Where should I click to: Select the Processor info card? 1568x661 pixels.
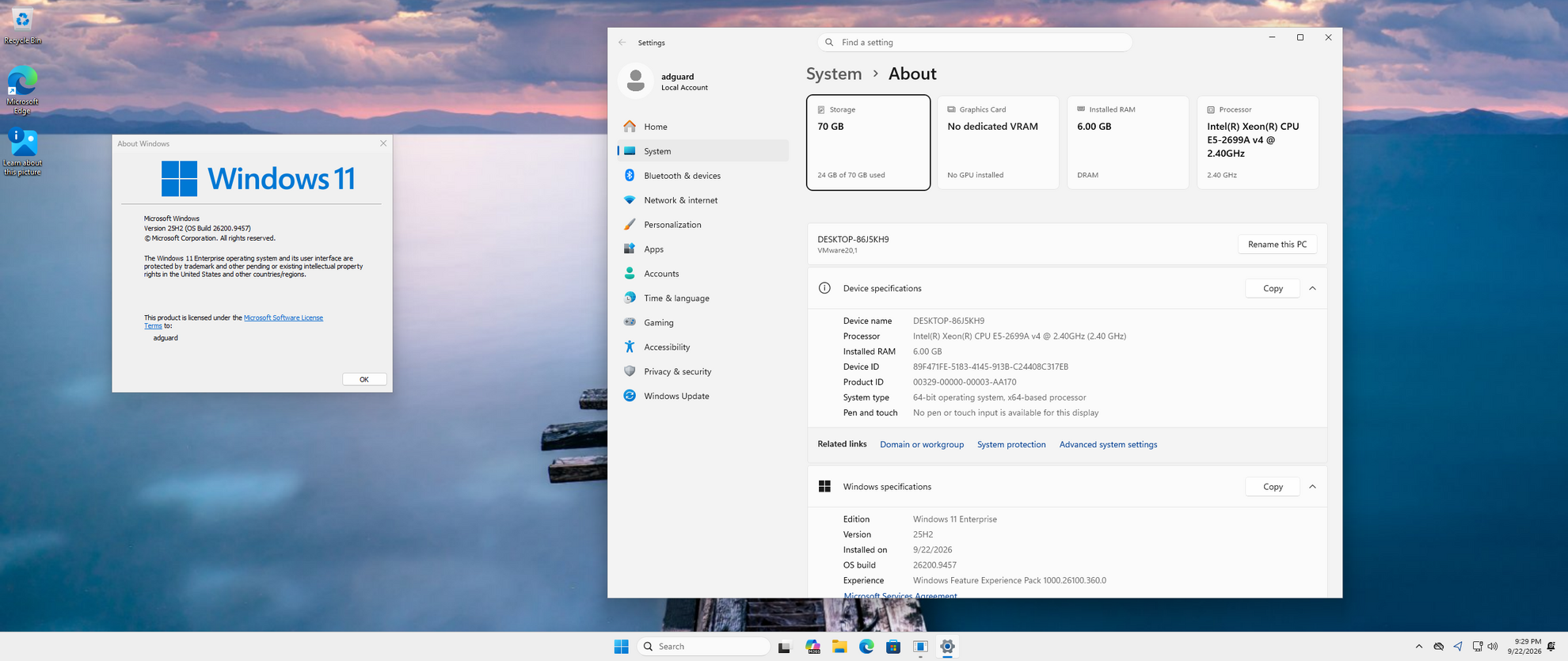click(1258, 142)
